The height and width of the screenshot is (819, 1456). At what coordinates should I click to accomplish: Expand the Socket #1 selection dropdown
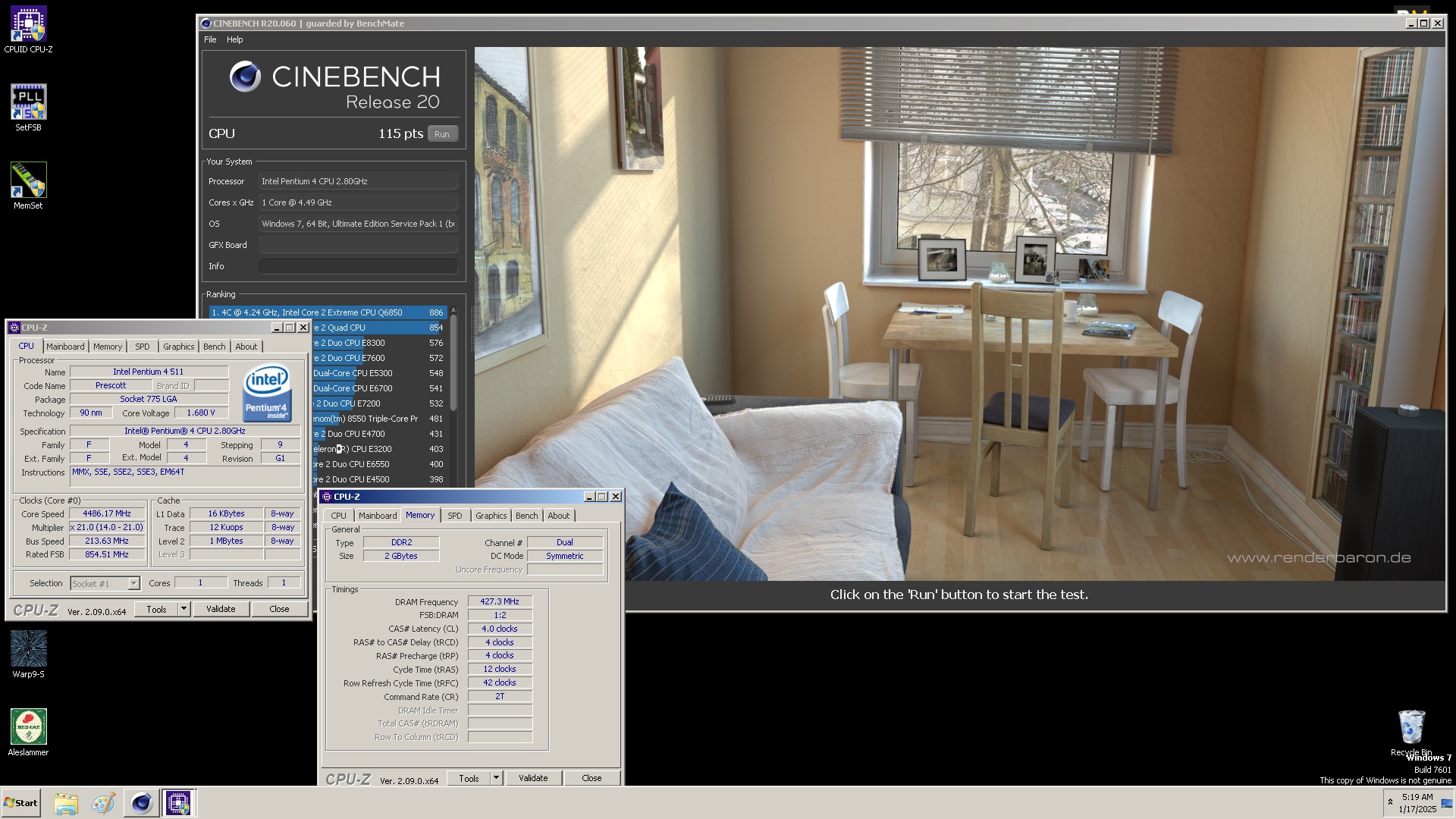point(133,583)
